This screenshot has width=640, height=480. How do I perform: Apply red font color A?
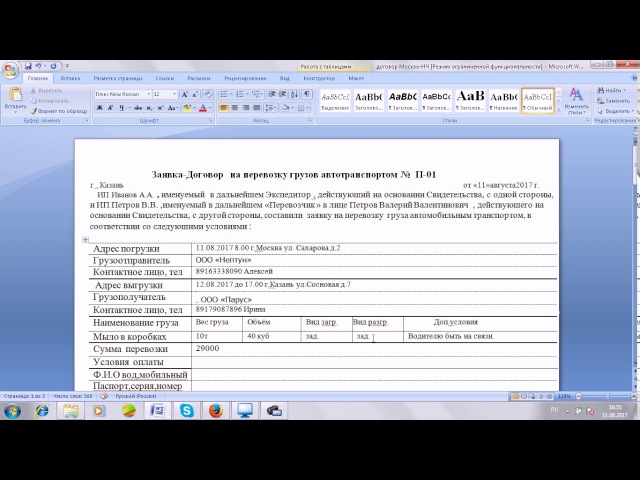click(x=203, y=108)
